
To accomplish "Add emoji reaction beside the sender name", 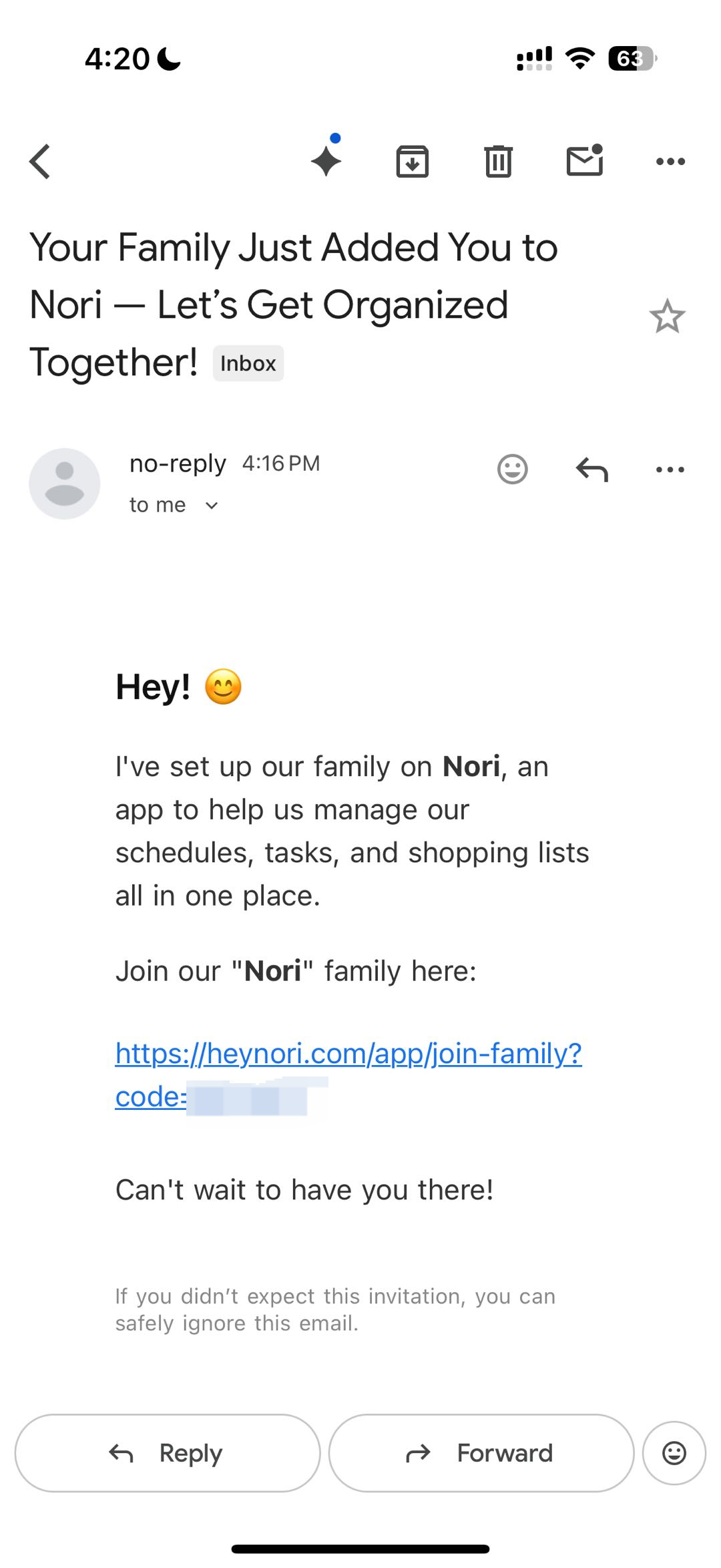I will coord(513,469).
